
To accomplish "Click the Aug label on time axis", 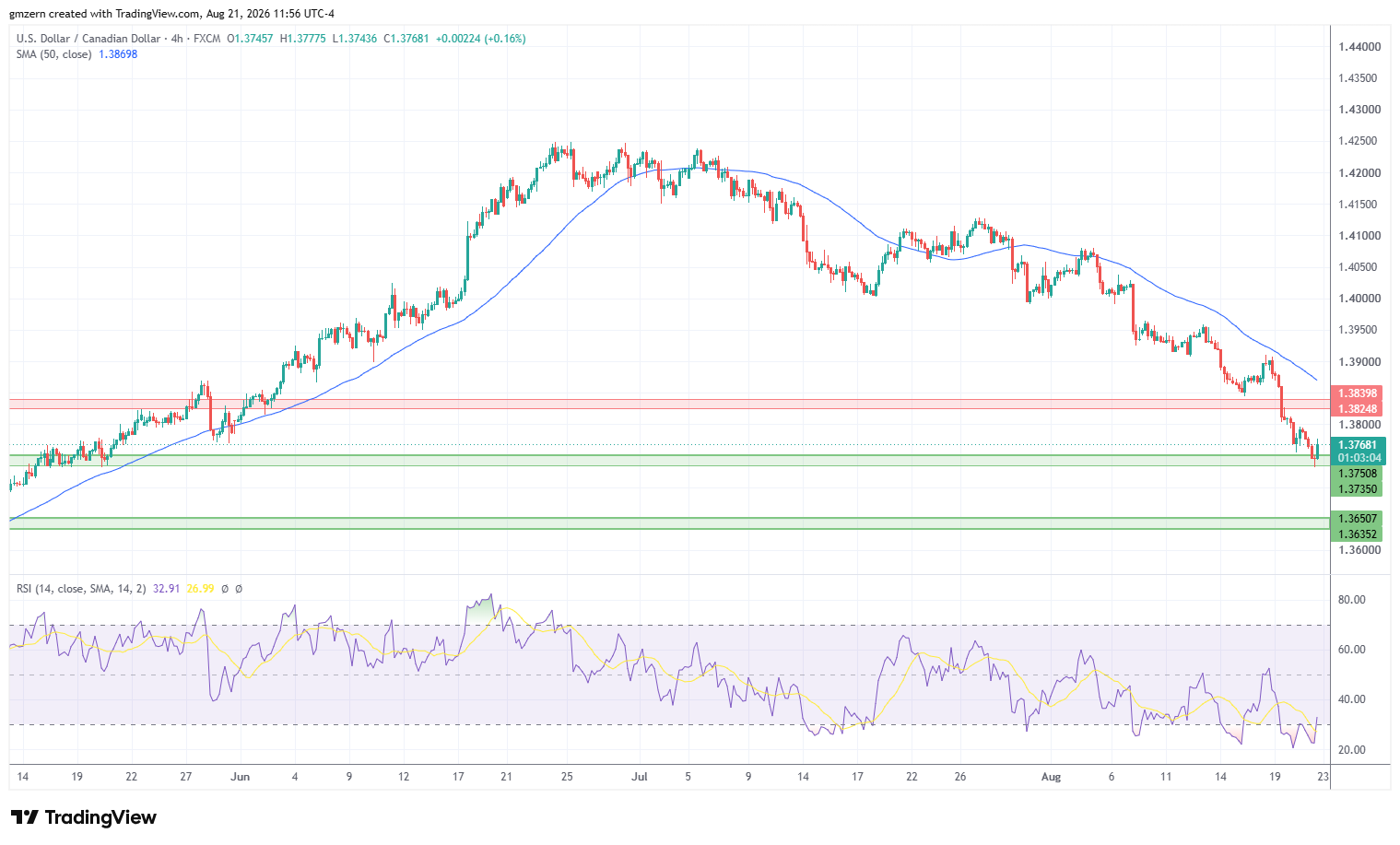I will [1051, 777].
